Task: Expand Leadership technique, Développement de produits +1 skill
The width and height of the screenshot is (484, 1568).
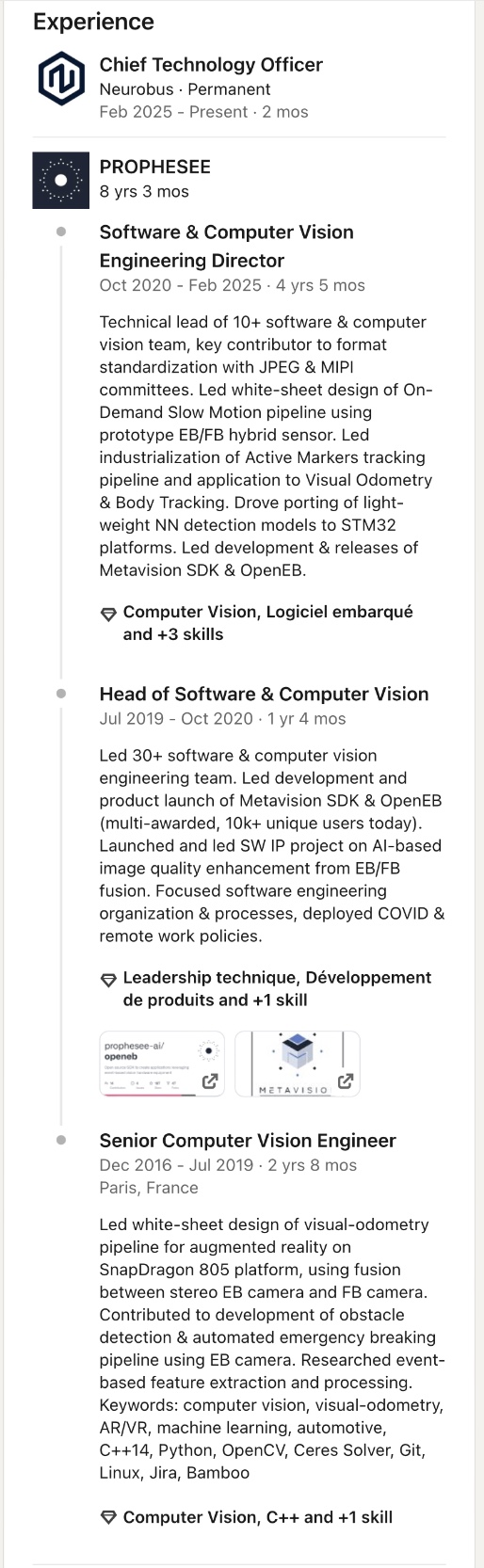Action: click(x=277, y=989)
